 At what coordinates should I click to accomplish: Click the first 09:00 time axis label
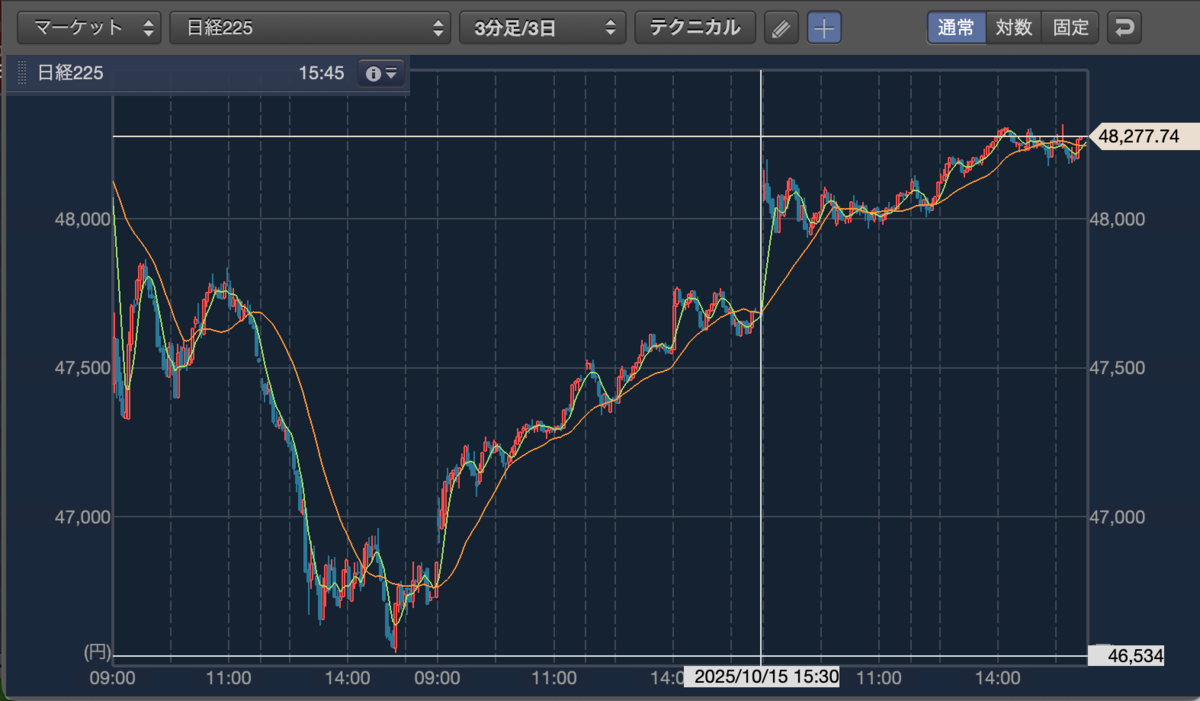(112, 677)
